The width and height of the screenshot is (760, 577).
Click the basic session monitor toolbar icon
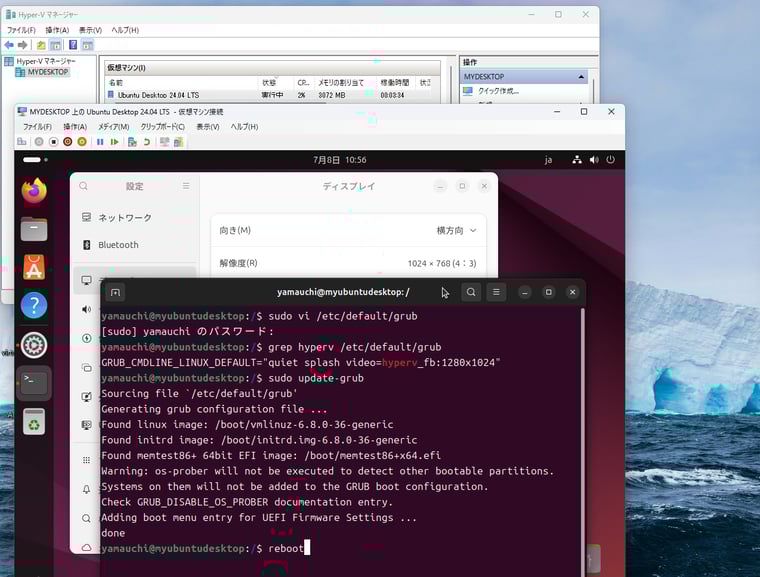pyautogui.click(x=165, y=142)
